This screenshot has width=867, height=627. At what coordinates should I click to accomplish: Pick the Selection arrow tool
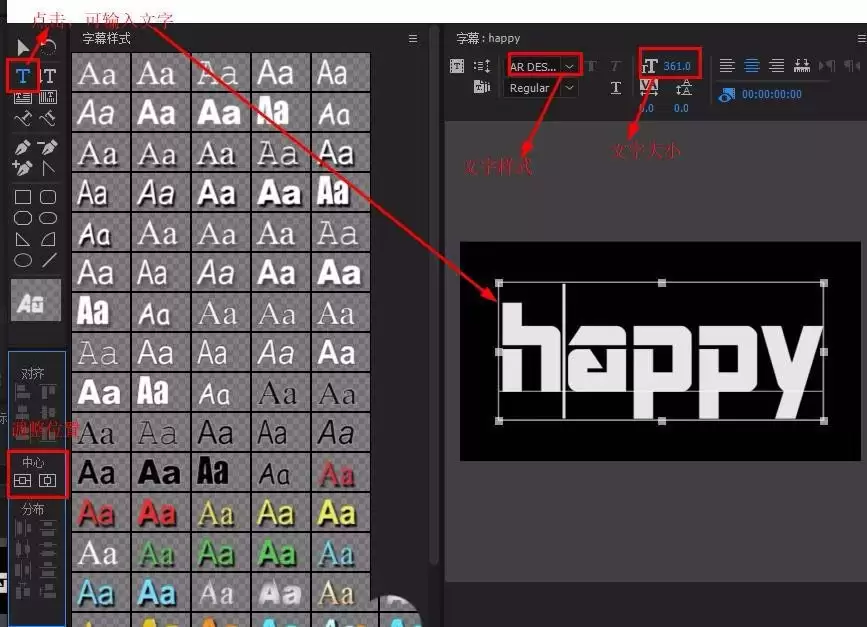[x=23, y=48]
